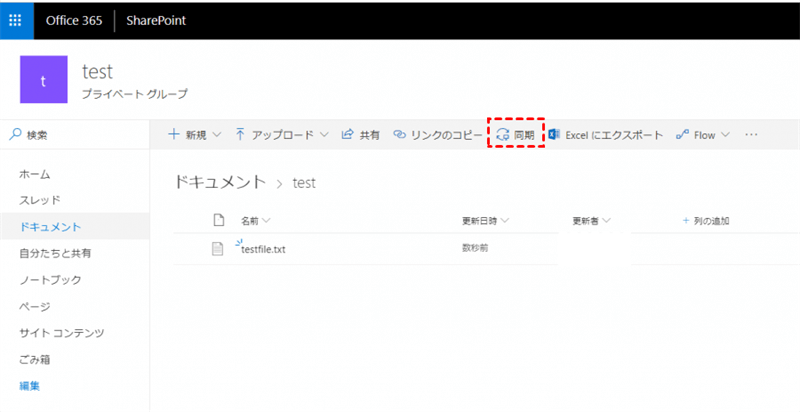The width and height of the screenshot is (800, 412).
Task: Open the 名前 column sort dropdown
Action: [x=256, y=221]
